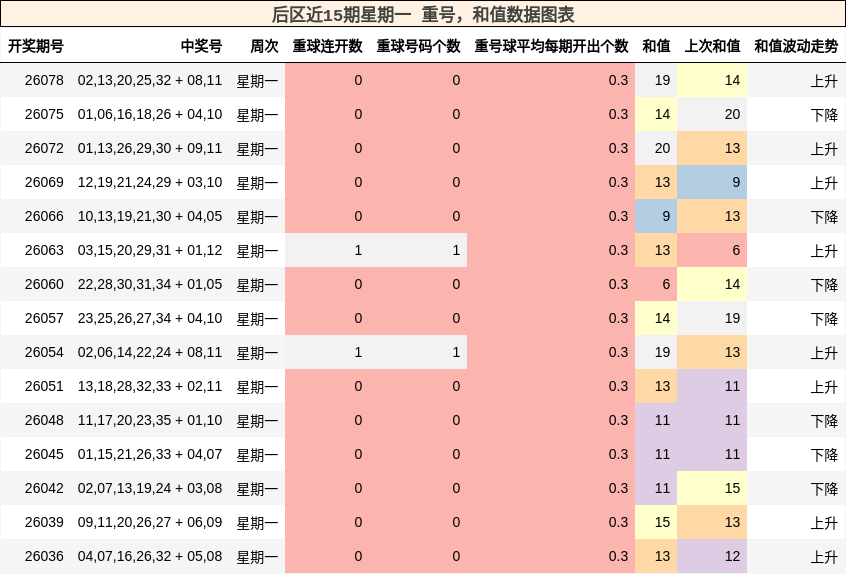The width and height of the screenshot is (846, 574).
Task: Click 和值 cell 20 in row 26072
Action: [x=656, y=148]
